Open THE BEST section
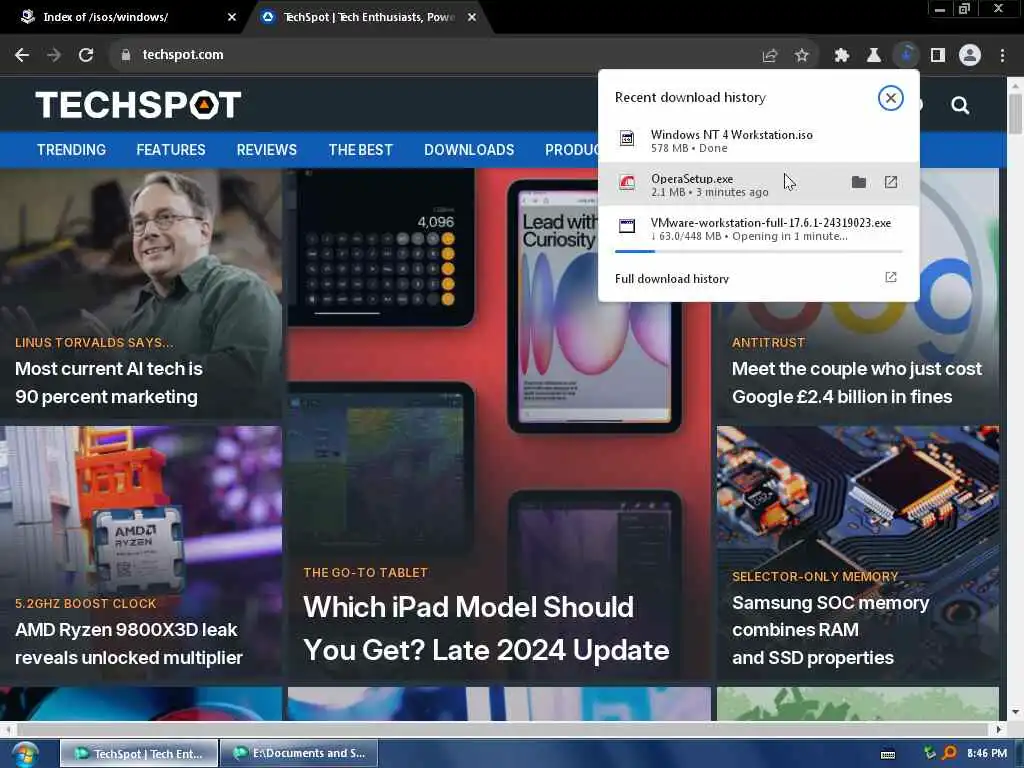Viewport: 1024px width, 768px height. (360, 150)
